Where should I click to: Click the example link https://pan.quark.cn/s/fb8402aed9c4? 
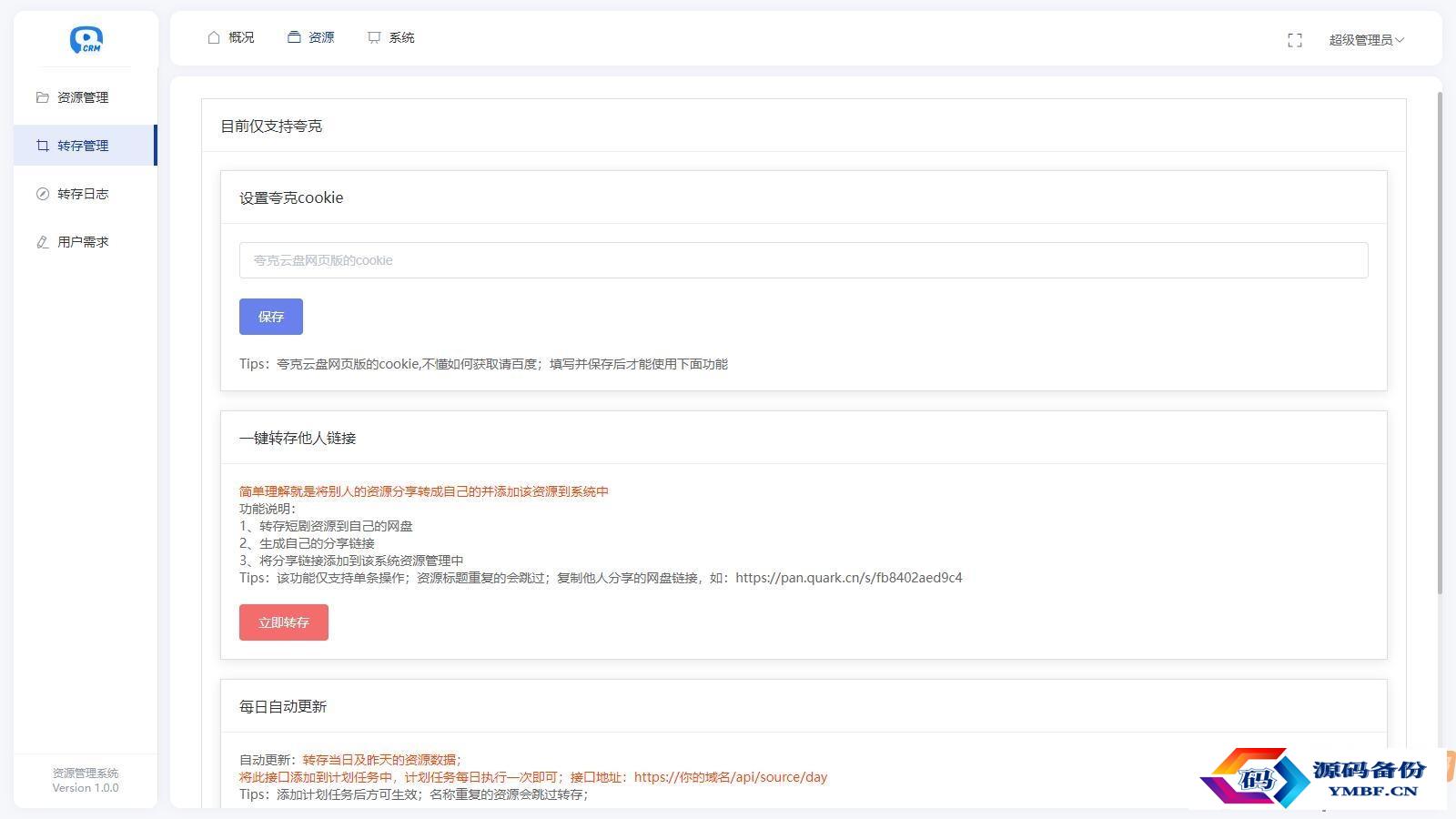click(x=849, y=578)
